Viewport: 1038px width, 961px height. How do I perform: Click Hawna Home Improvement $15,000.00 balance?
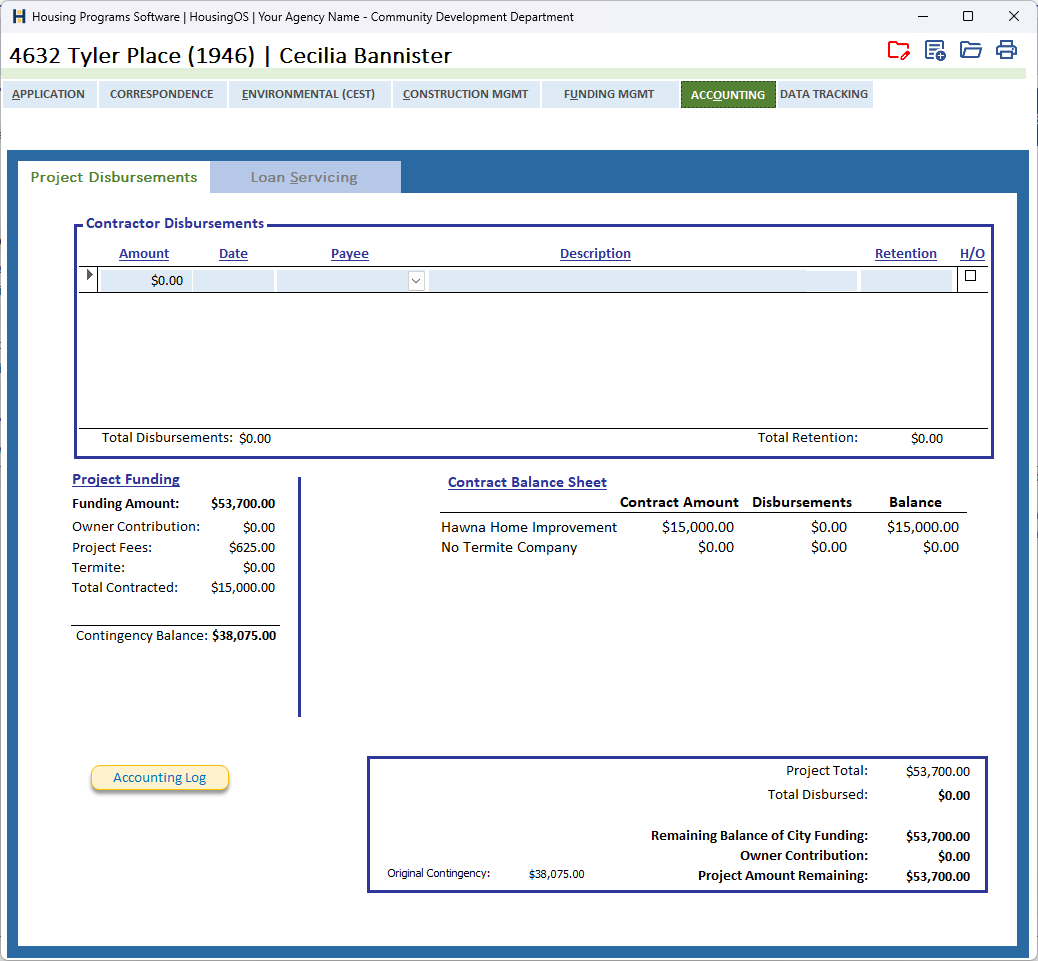(923, 527)
